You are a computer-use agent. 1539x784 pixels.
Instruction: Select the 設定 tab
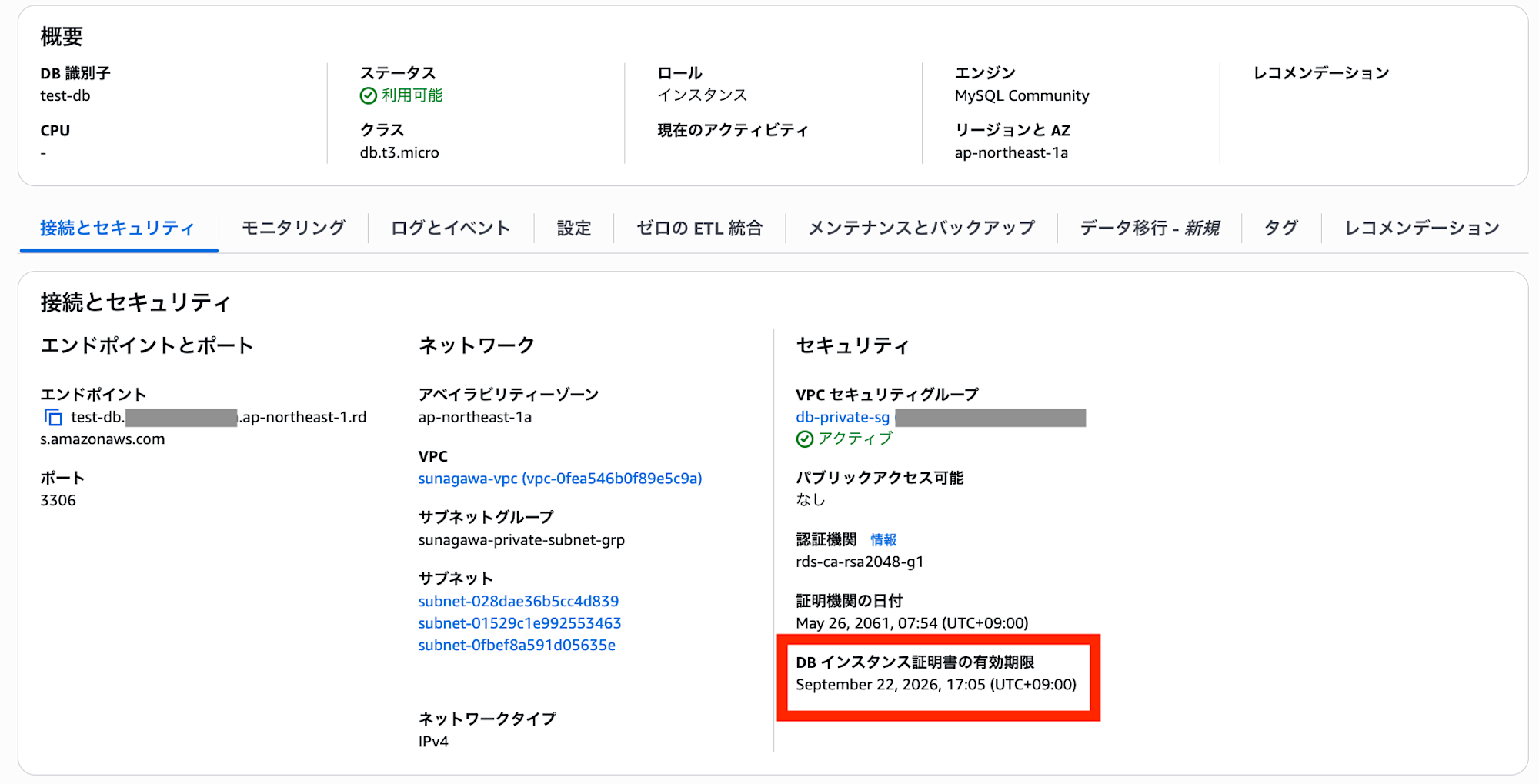pos(574,229)
